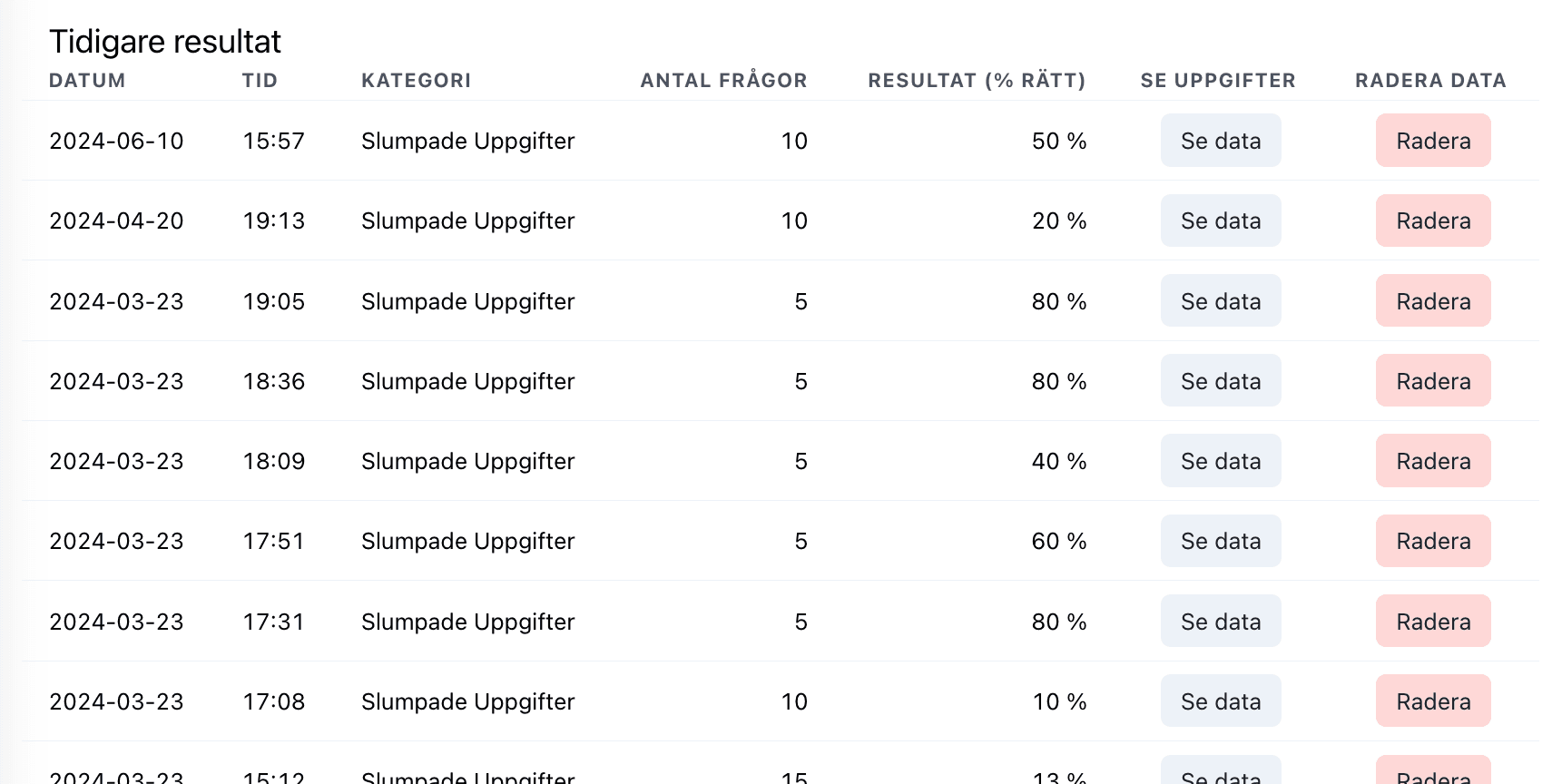Click Se data in the 18:36 row
Screen dimensions: 1552x784
click(x=1220, y=381)
